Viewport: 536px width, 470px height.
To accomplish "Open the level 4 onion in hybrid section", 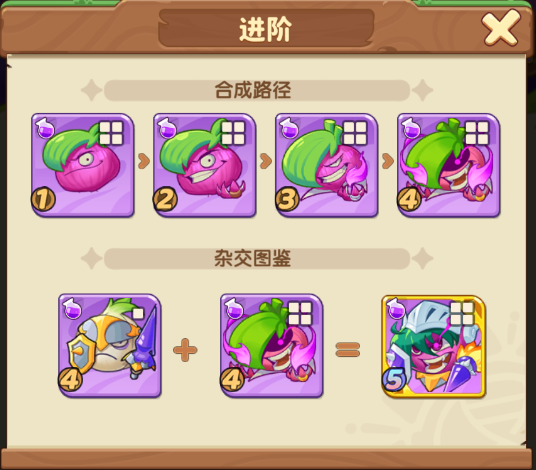I will [x=271, y=345].
